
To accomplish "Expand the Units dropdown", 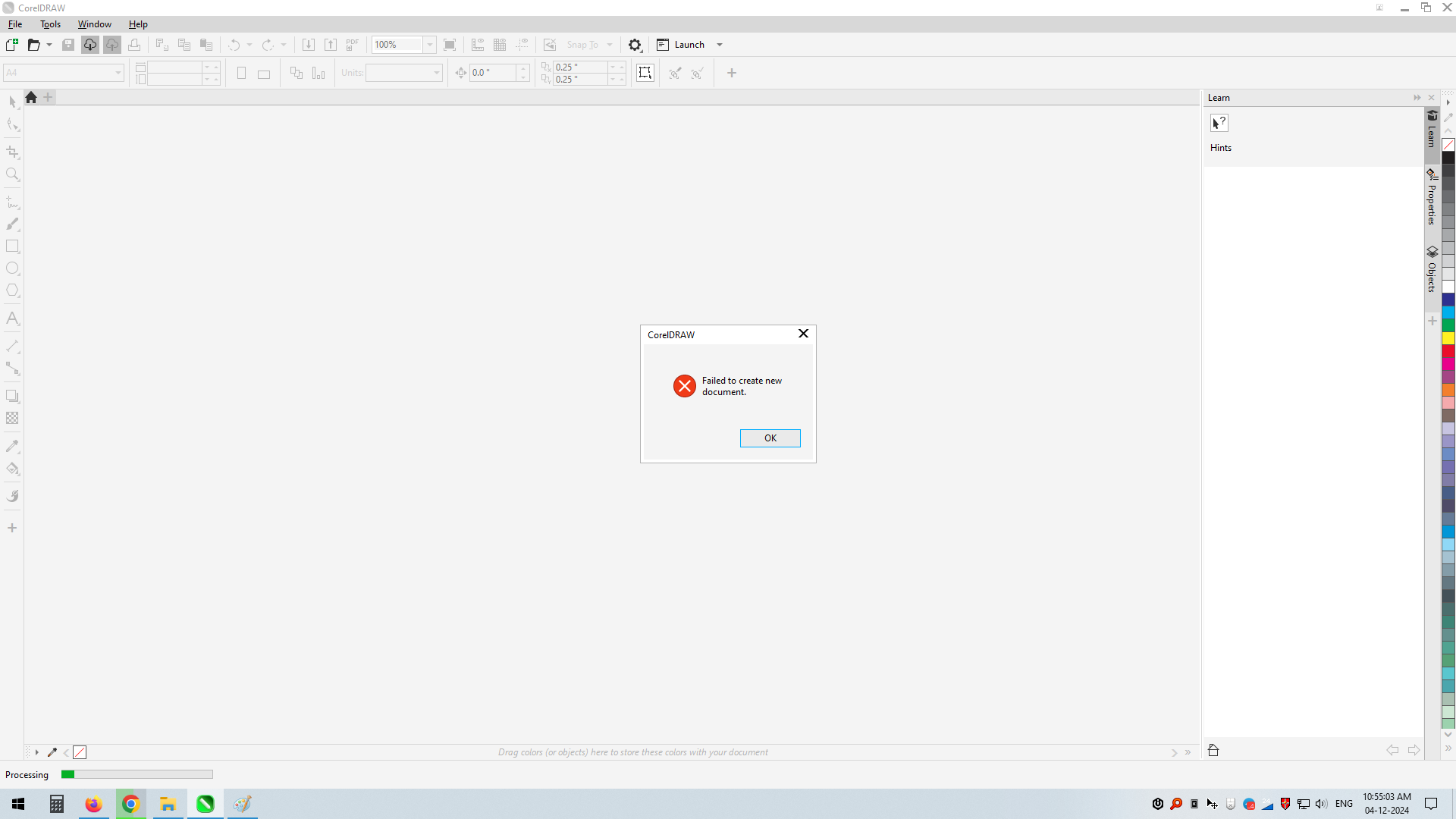I will [437, 73].
